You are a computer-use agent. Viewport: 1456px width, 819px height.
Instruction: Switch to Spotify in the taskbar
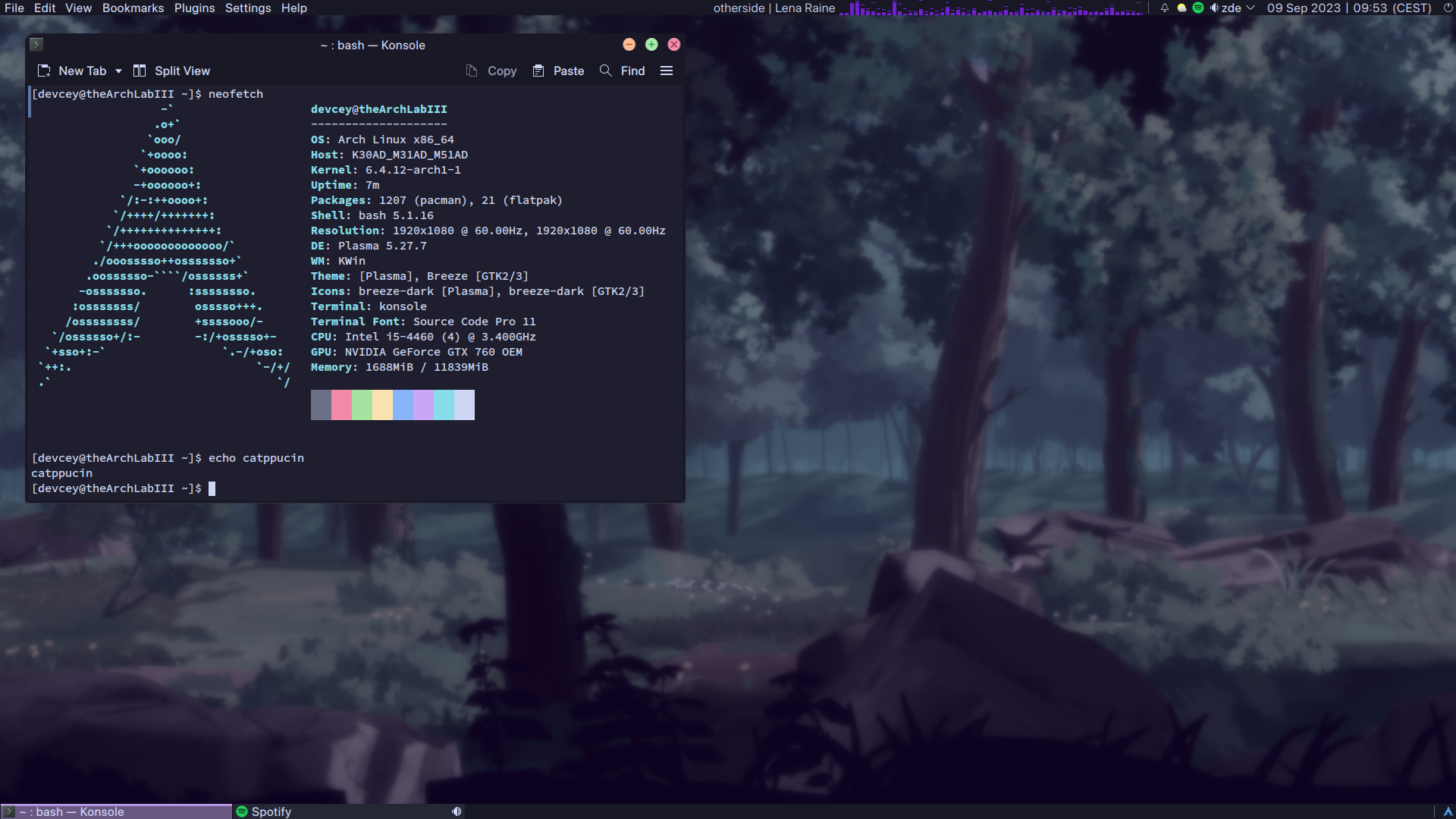[349, 811]
